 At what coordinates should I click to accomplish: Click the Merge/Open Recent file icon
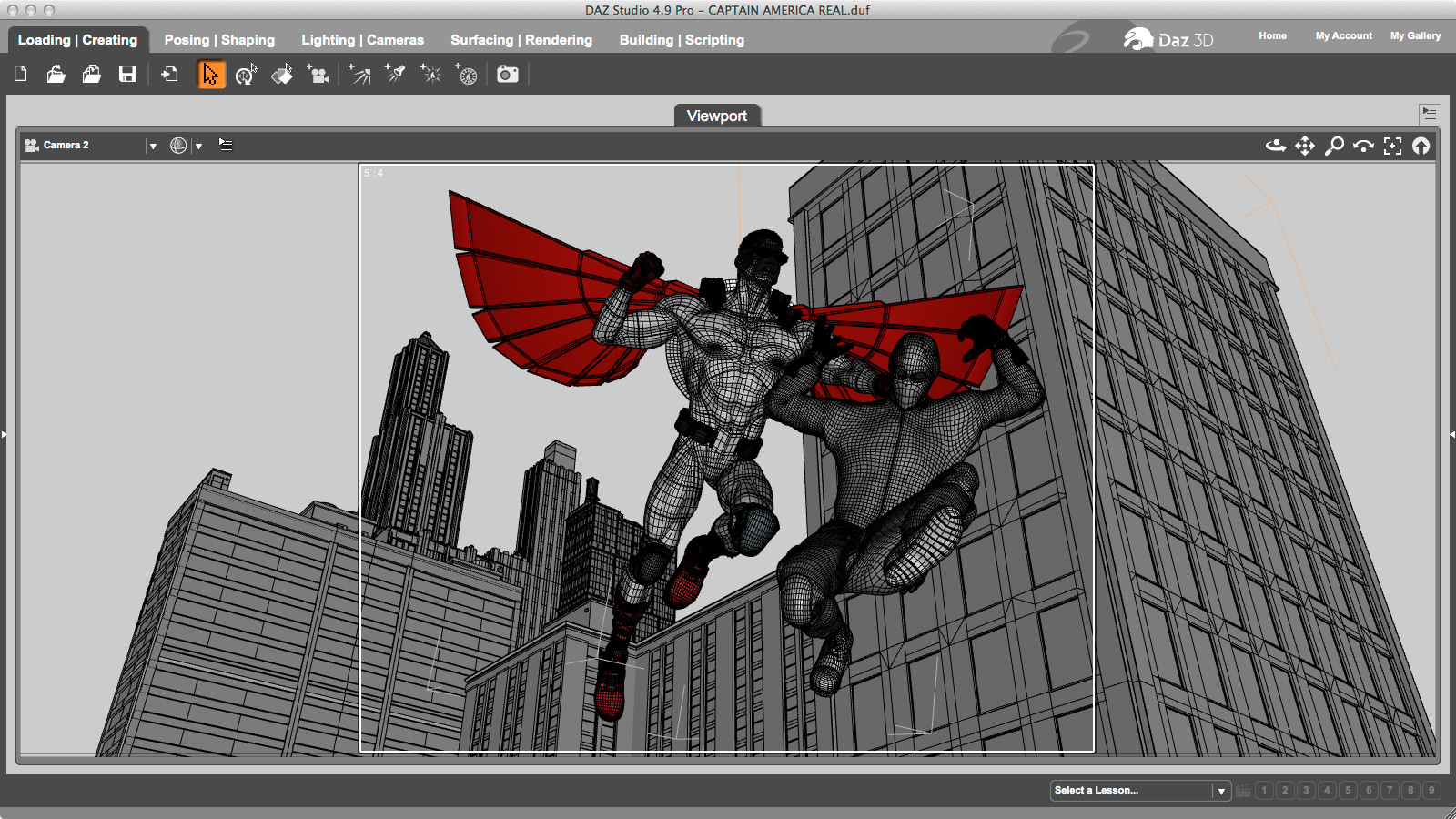[x=92, y=74]
